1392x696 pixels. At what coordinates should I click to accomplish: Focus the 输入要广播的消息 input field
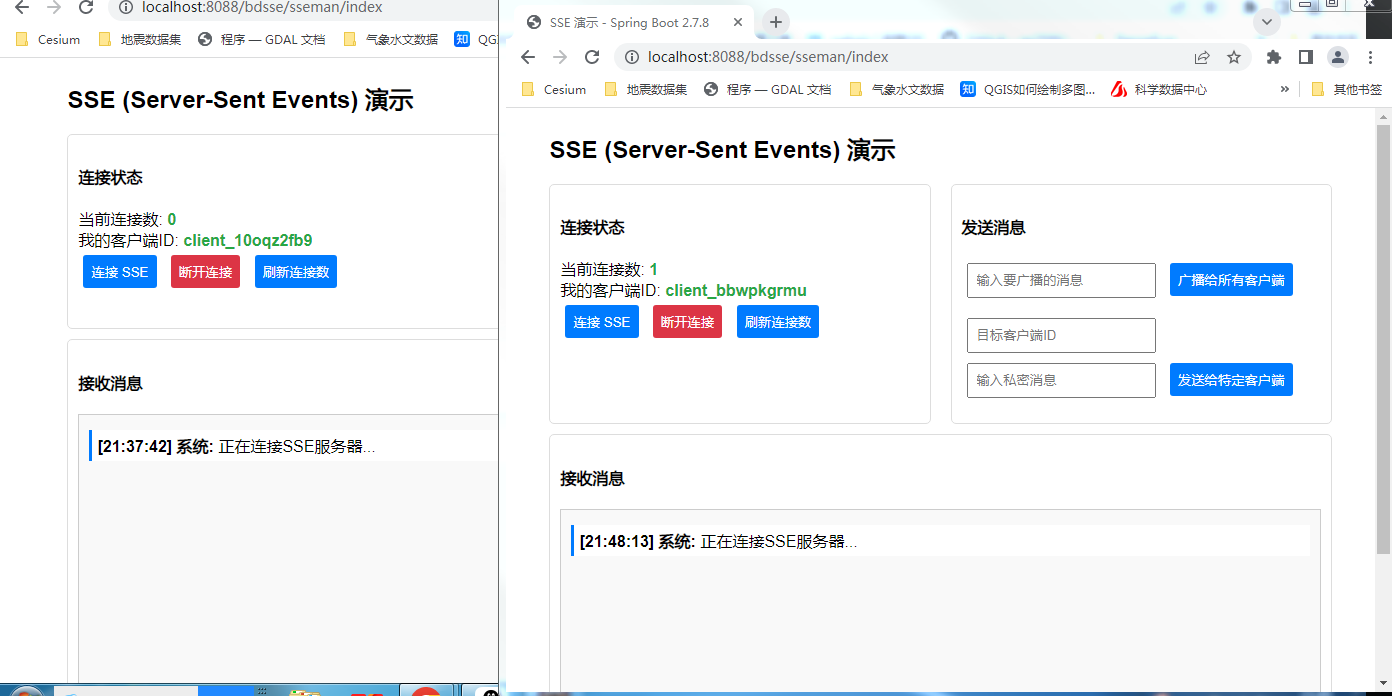[1061, 280]
